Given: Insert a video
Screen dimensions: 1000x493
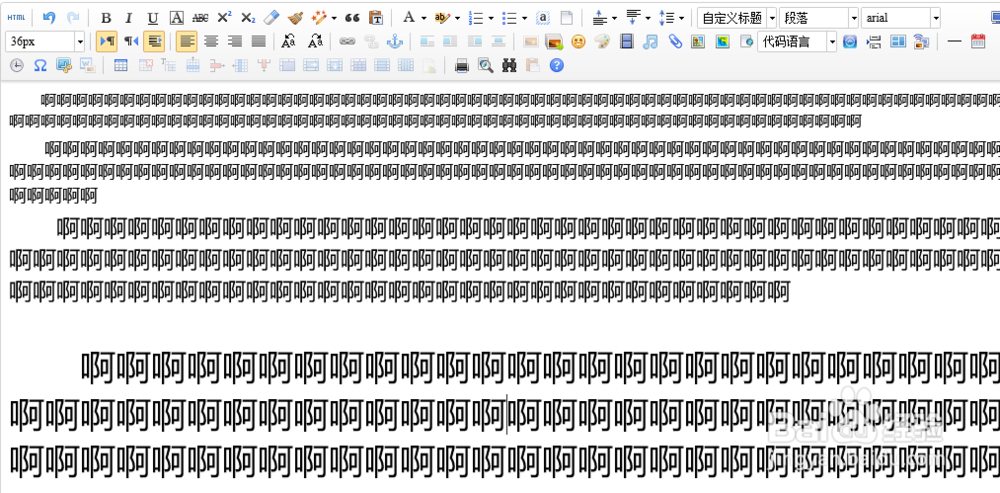Looking at the screenshot, I should coord(627,41).
